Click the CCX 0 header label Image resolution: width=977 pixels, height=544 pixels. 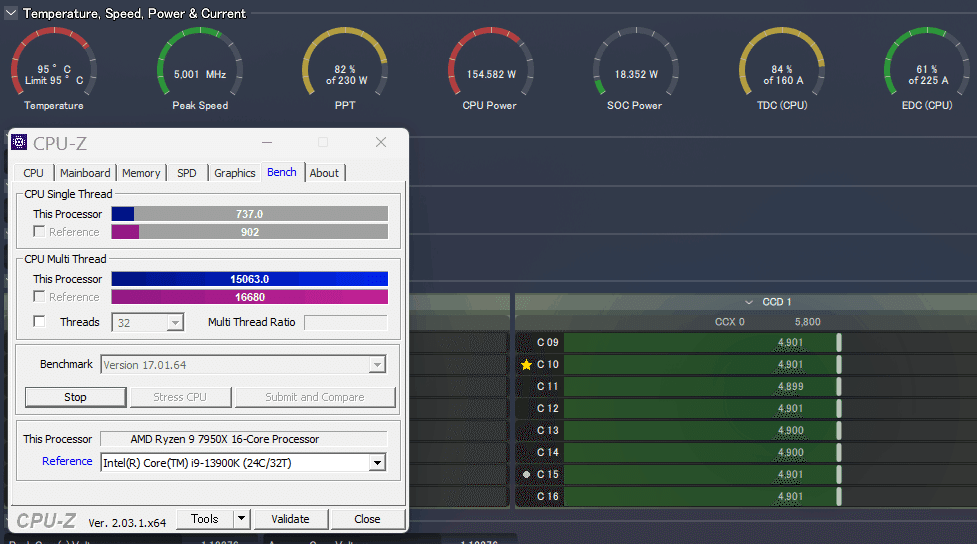click(x=730, y=322)
